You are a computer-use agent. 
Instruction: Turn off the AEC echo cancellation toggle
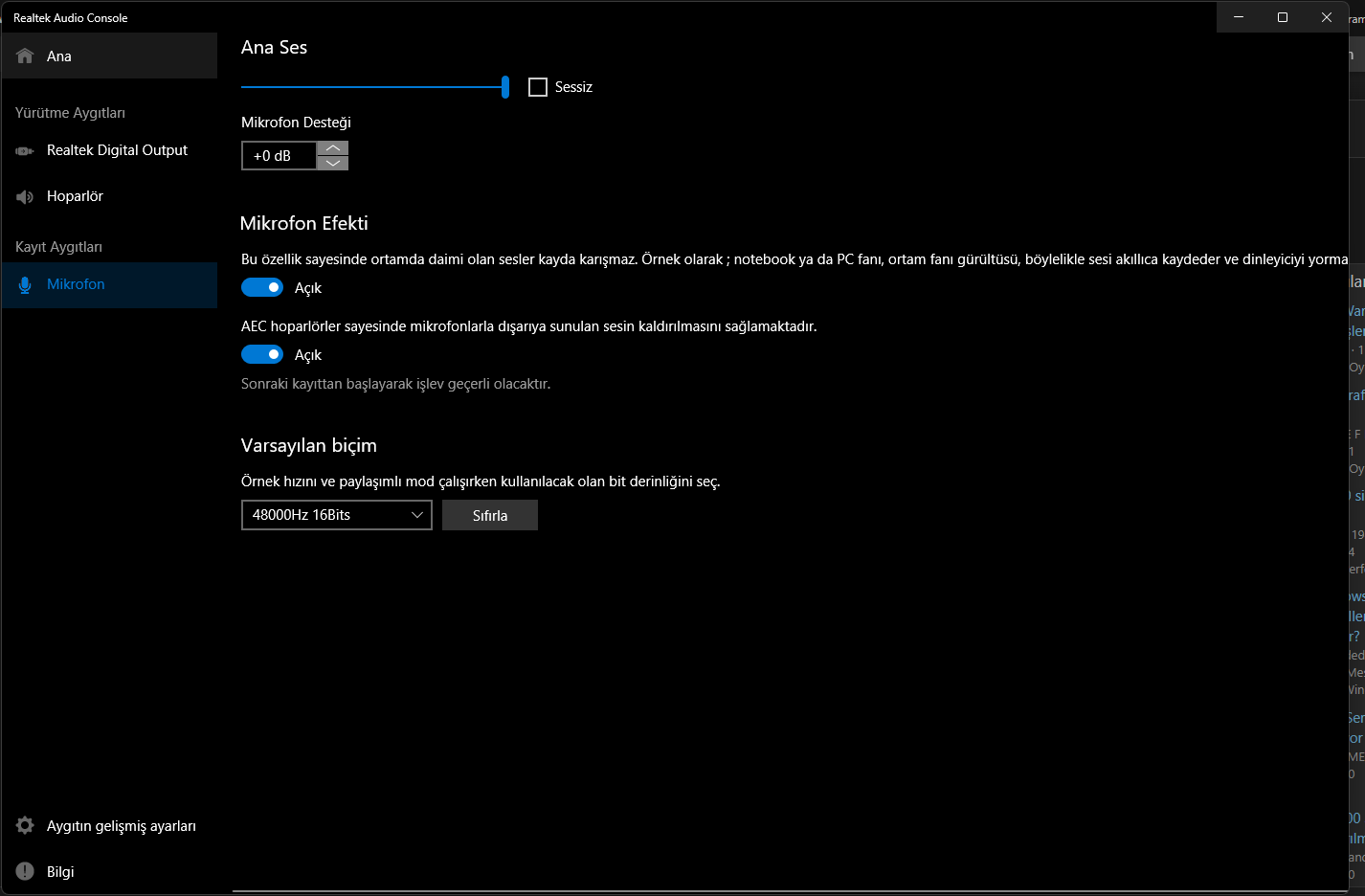[262, 354]
